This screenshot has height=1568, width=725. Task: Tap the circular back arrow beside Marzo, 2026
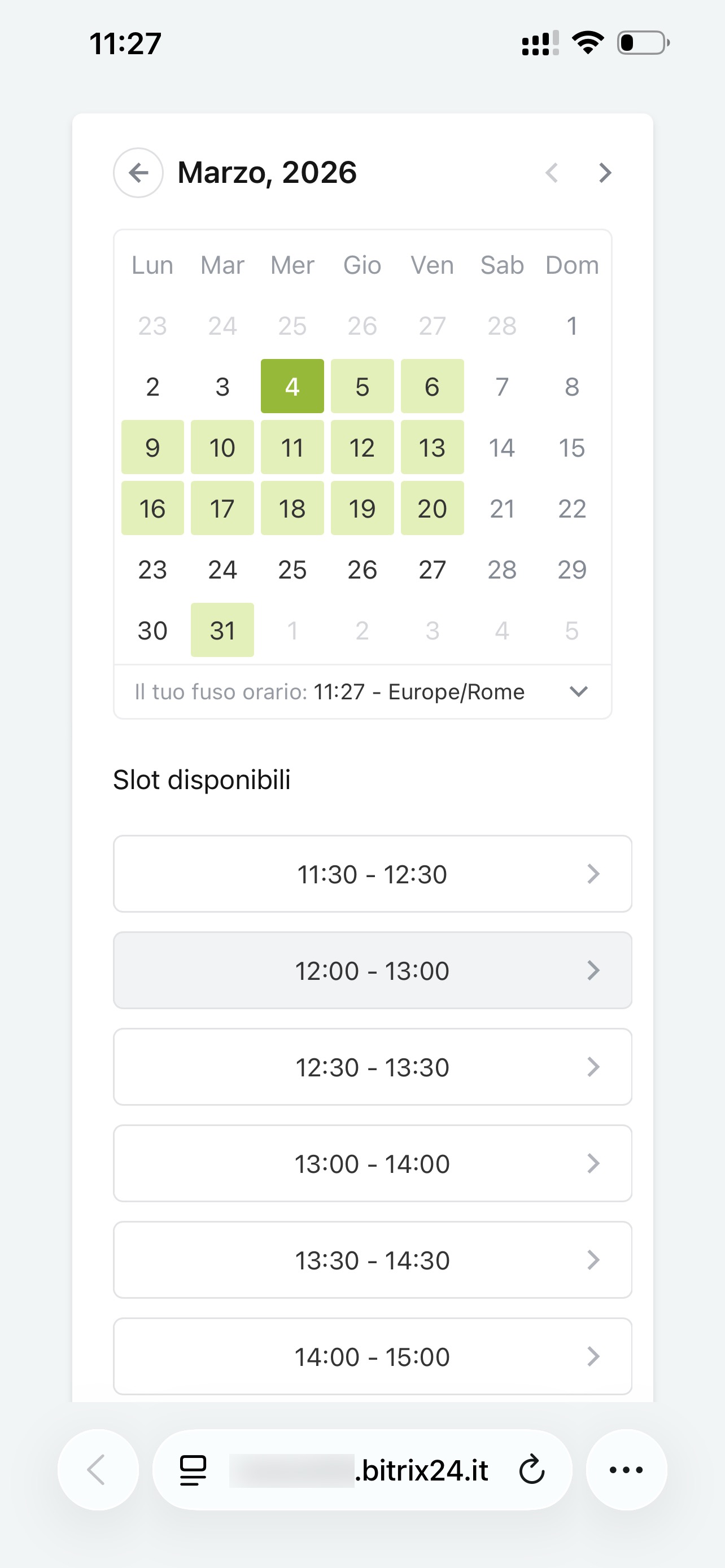click(x=138, y=173)
